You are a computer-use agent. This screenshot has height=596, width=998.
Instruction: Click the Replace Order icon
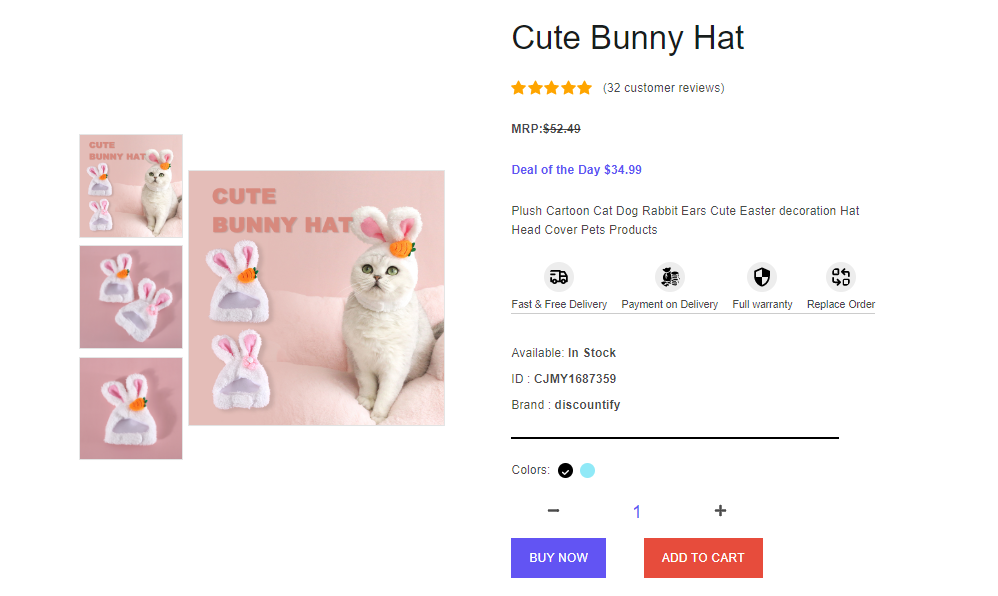pos(841,277)
